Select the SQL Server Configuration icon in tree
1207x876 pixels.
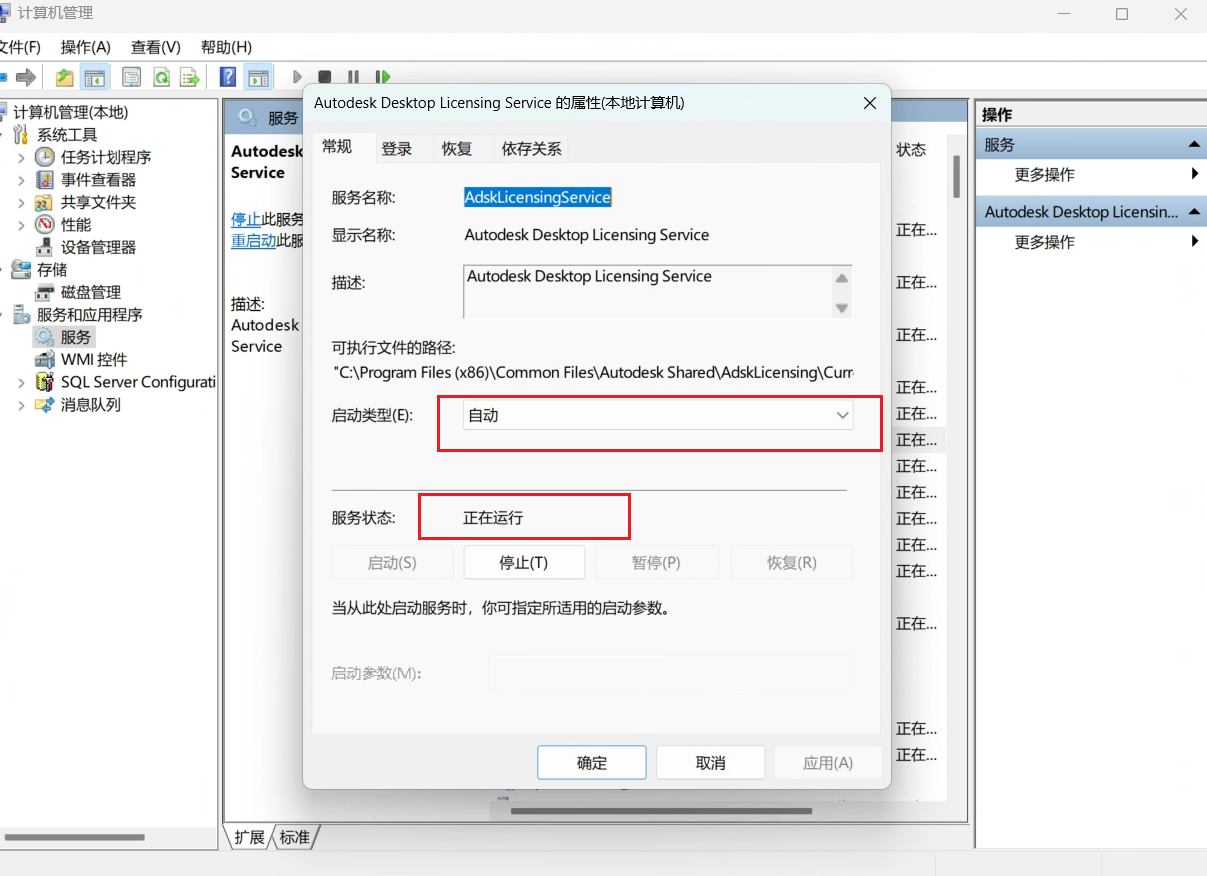[45, 382]
